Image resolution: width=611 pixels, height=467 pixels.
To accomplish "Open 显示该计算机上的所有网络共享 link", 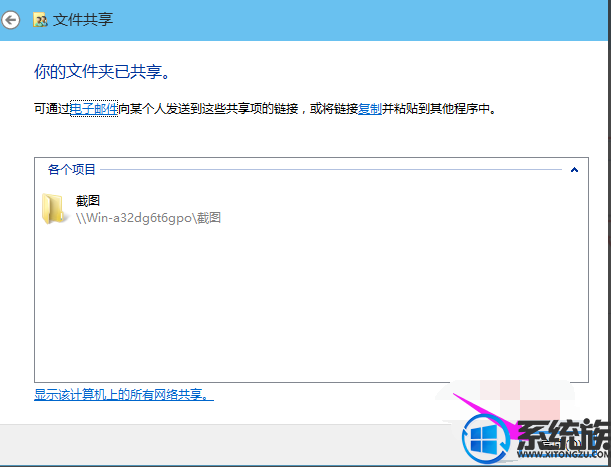I will [124, 394].
